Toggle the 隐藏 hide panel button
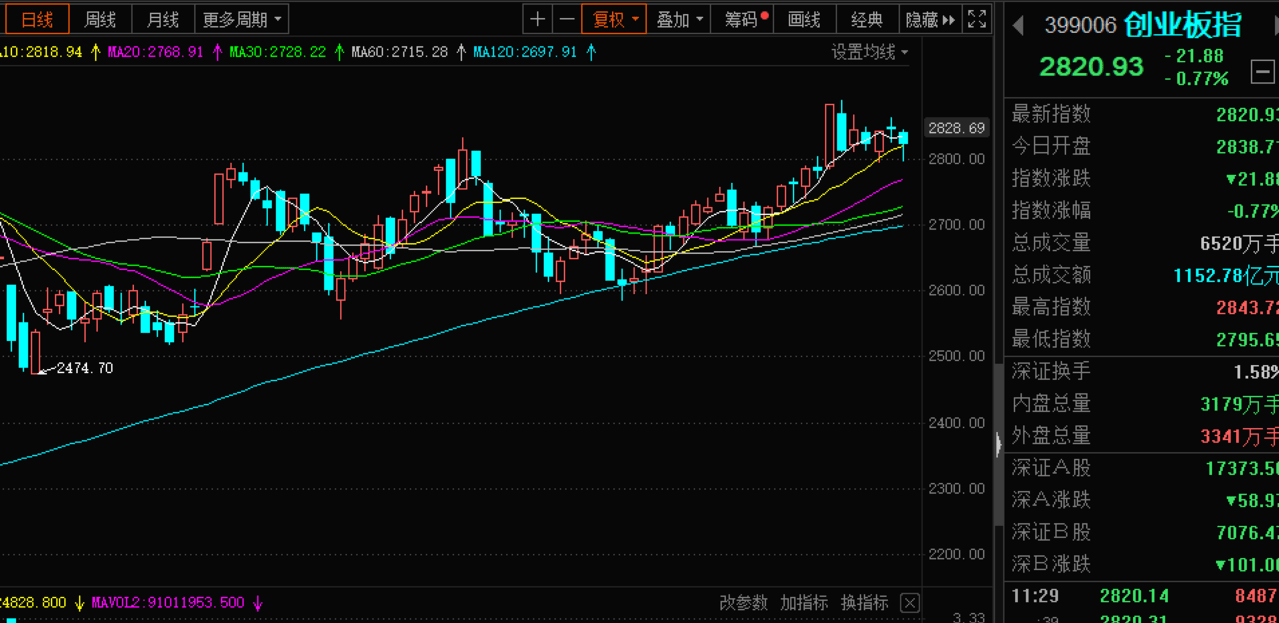This screenshot has width=1279, height=623. coord(930,19)
